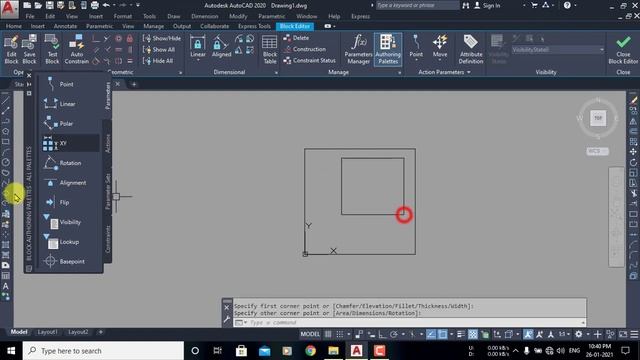This screenshot has width=640, height=360.
Task: Run the Test Block tool
Action: 52,49
